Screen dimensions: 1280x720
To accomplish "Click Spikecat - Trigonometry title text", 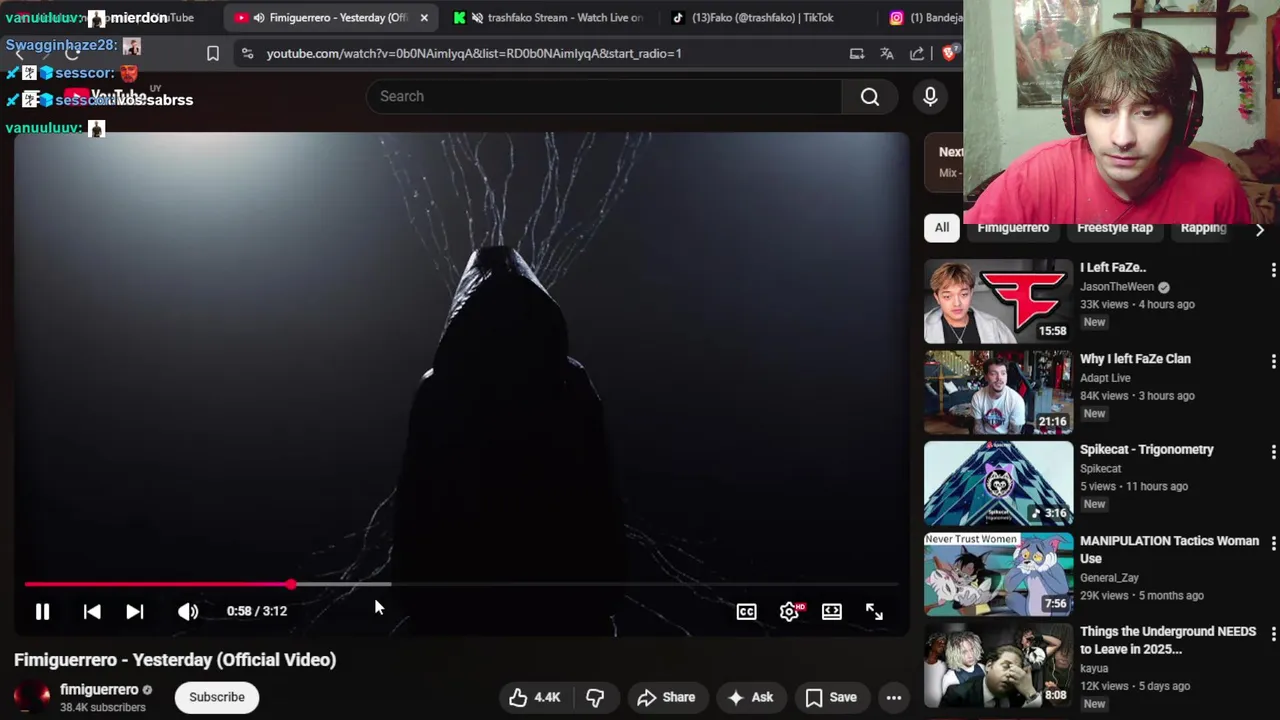I will [1147, 449].
